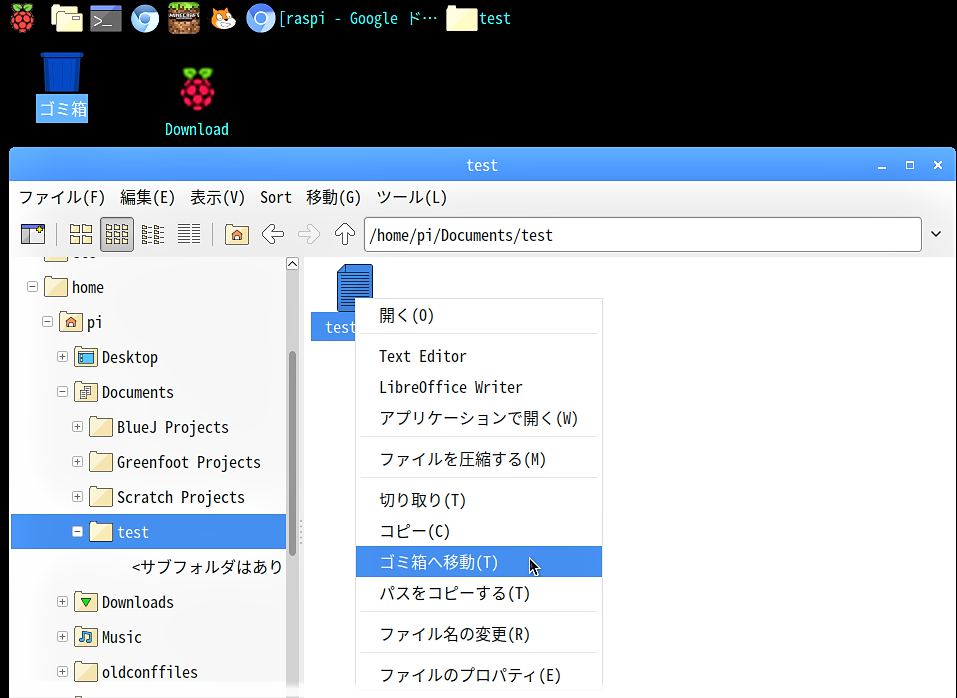
Task: Launch Scratch cat icon in the taskbar
Action: [x=223, y=18]
